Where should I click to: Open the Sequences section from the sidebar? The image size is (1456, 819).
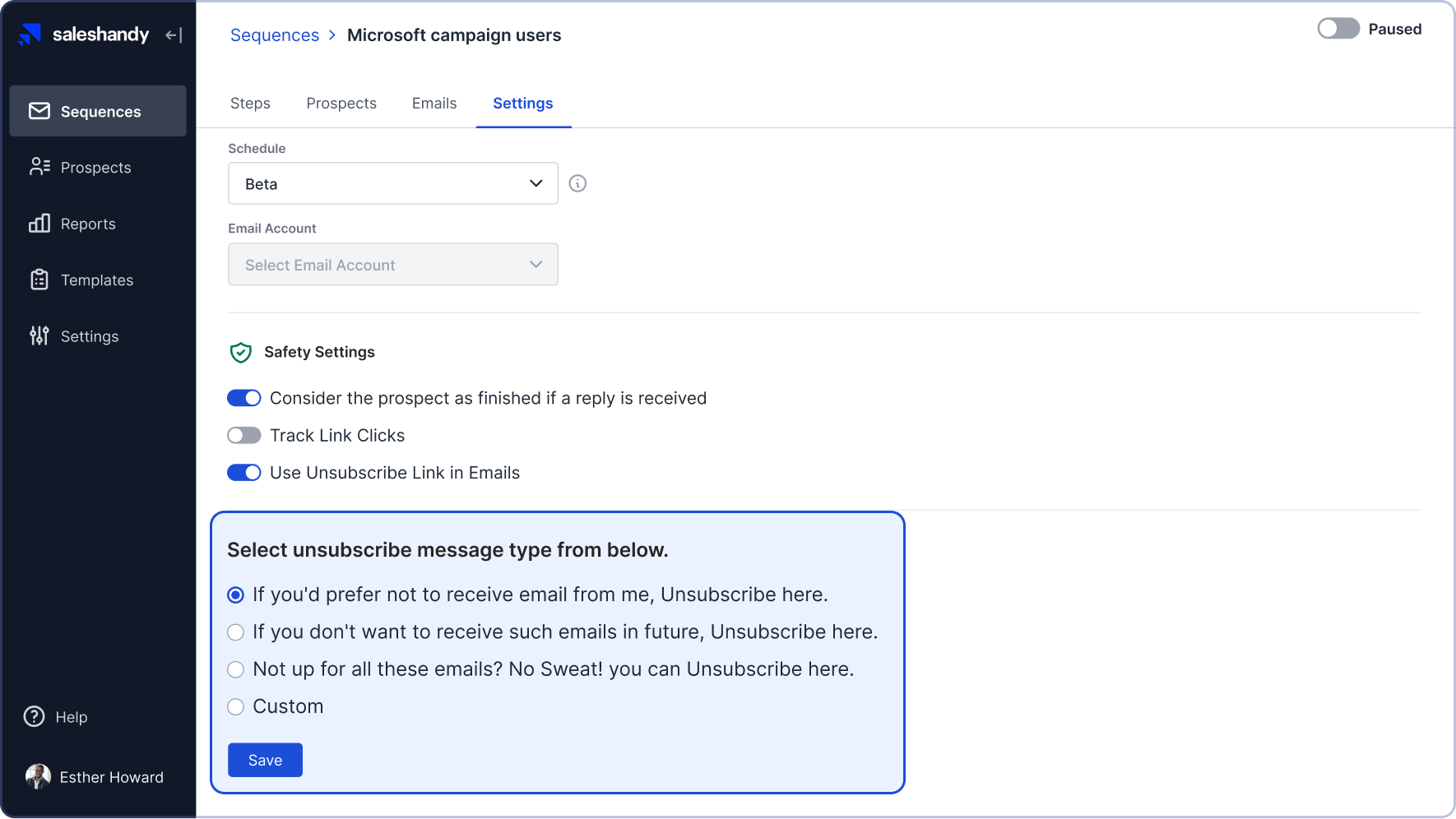[x=98, y=111]
